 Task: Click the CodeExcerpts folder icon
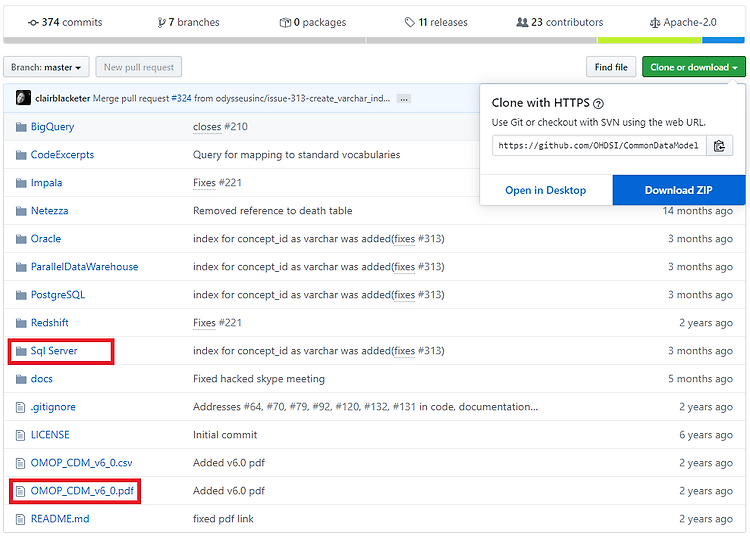pyautogui.click(x=21, y=155)
